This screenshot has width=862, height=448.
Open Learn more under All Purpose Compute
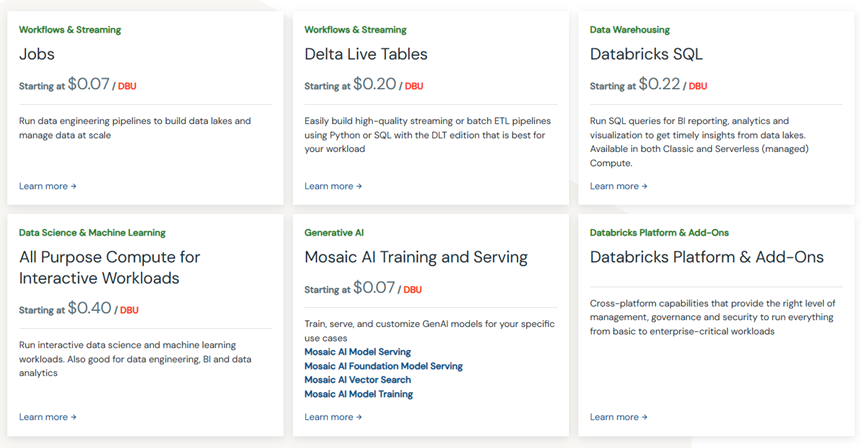[48, 417]
